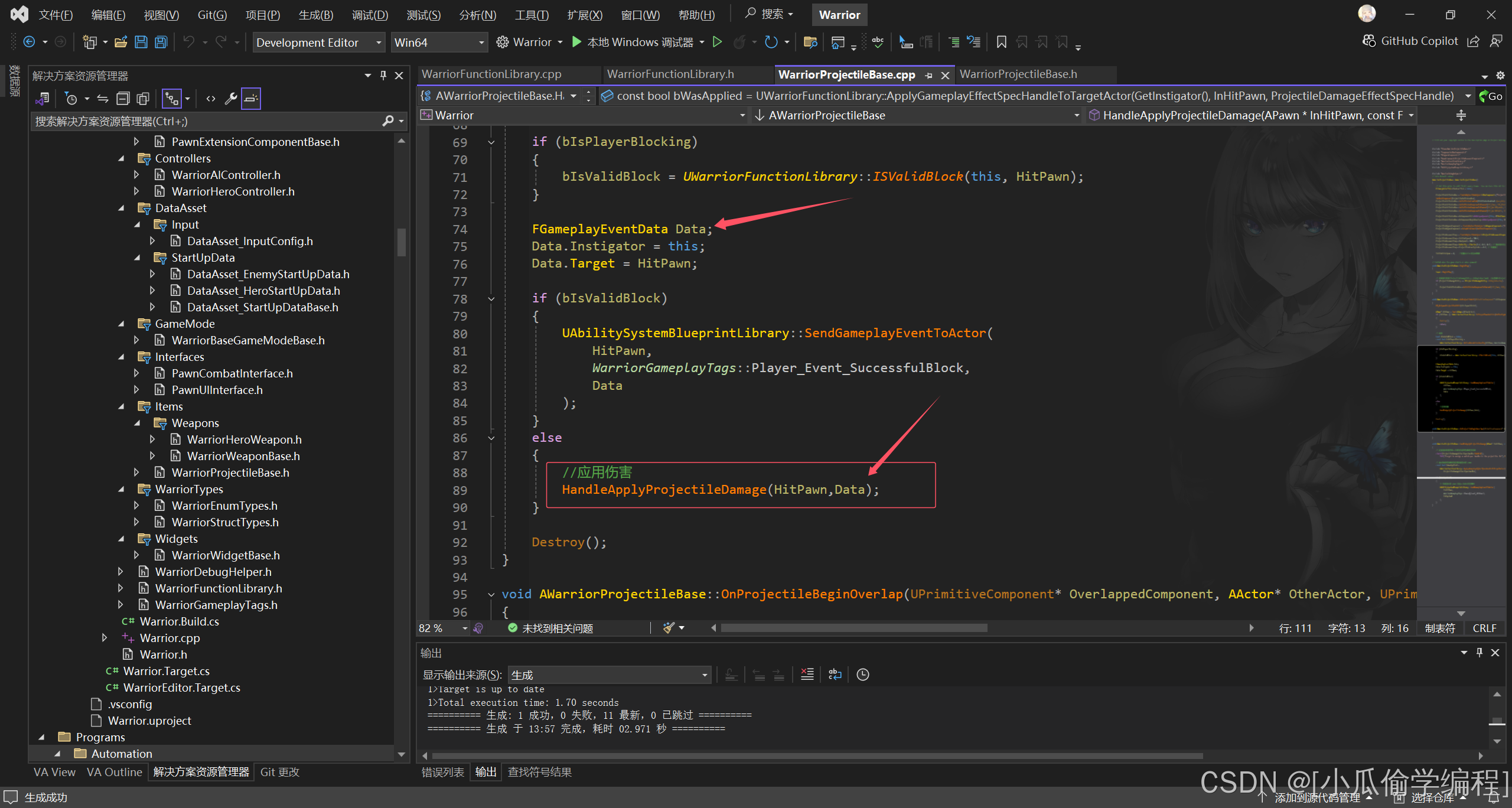Switch to WarriorProjectileBase.h tab
Viewport: 1512px width, 808px height.
tap(1018, 74)
